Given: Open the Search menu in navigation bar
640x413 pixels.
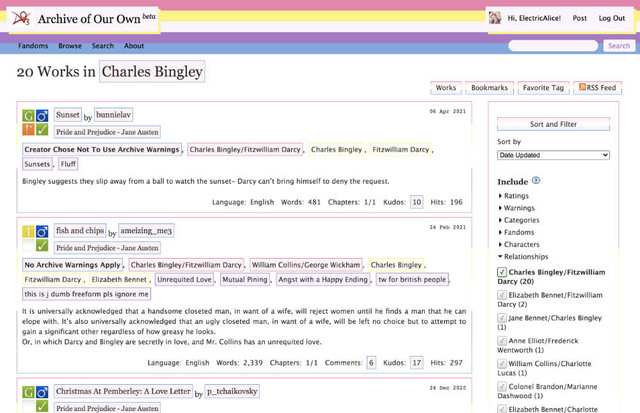Looking at the screenshot, I should coord(103,46).
